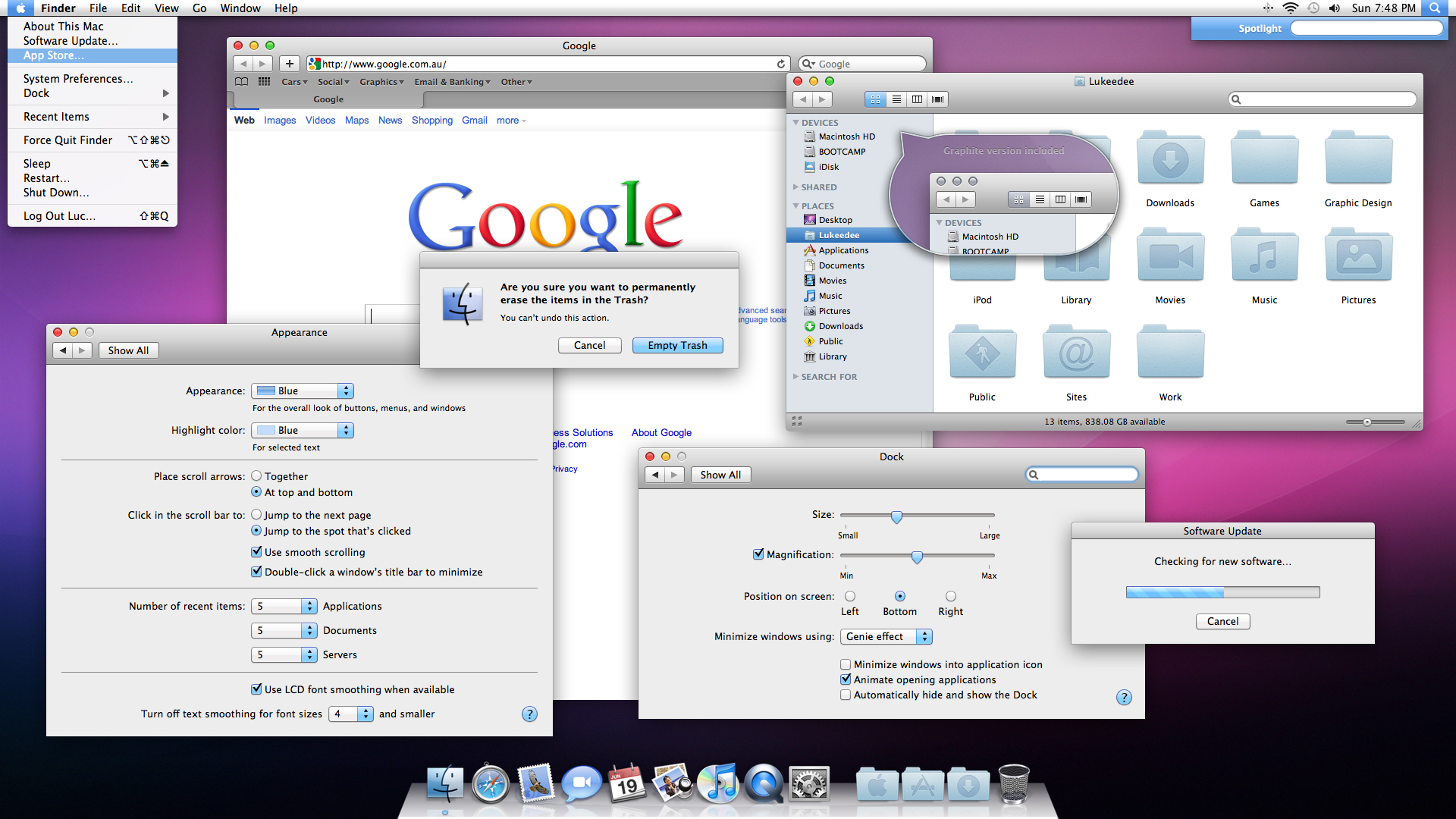Open text smoothing font size dropdown

coord(351,714)
